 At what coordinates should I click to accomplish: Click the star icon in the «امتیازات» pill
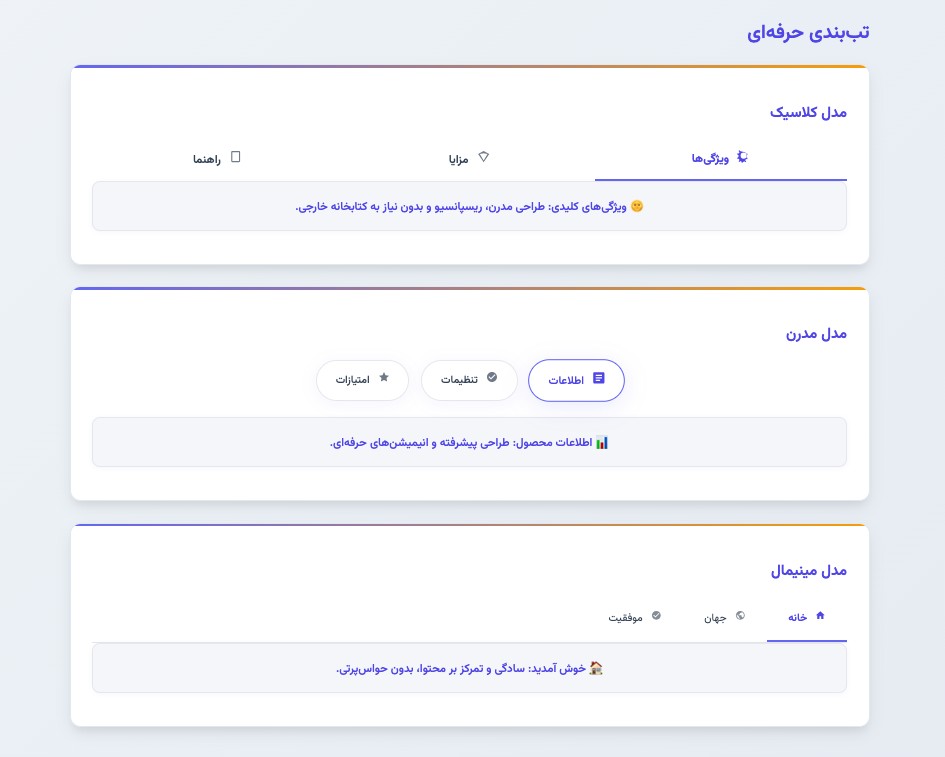pyautogui.click(x=384, y=377)
